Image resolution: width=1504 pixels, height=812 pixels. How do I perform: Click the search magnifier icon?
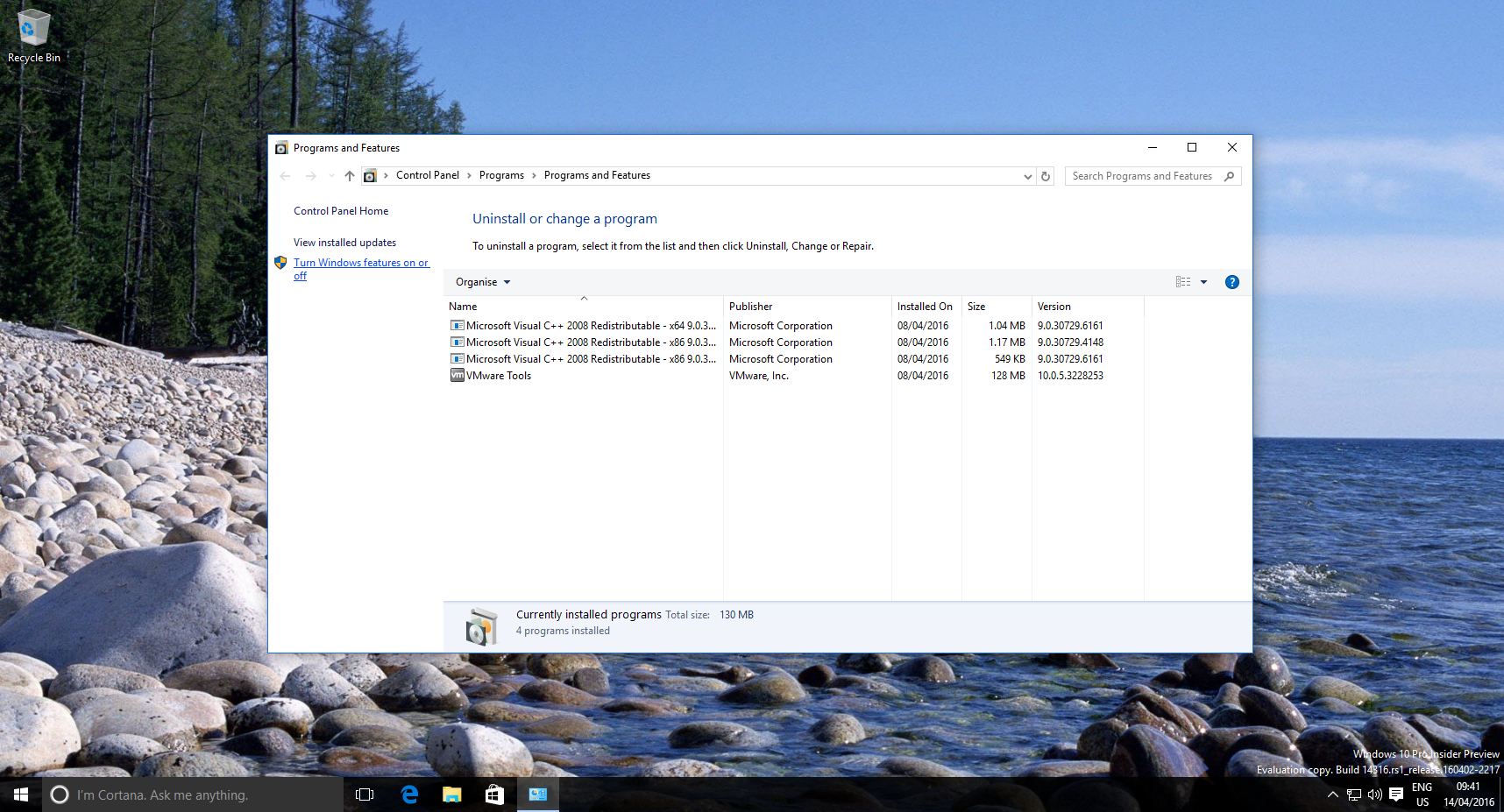[x=1229, y=176]
